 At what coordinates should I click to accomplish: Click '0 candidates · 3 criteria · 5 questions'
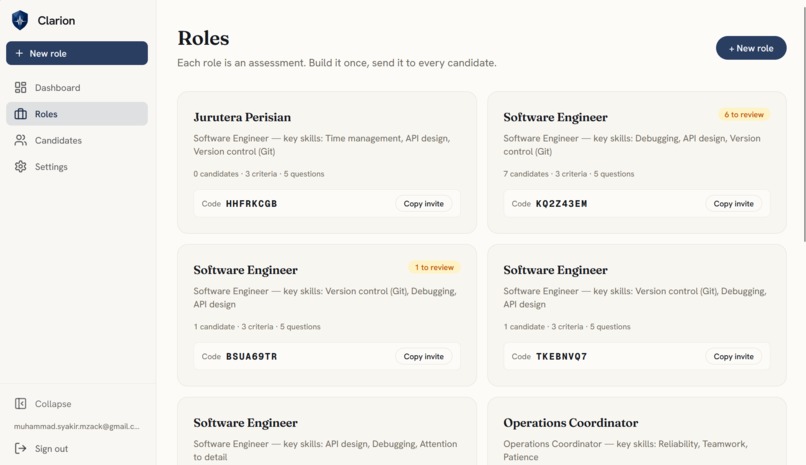tap(259, 174)
